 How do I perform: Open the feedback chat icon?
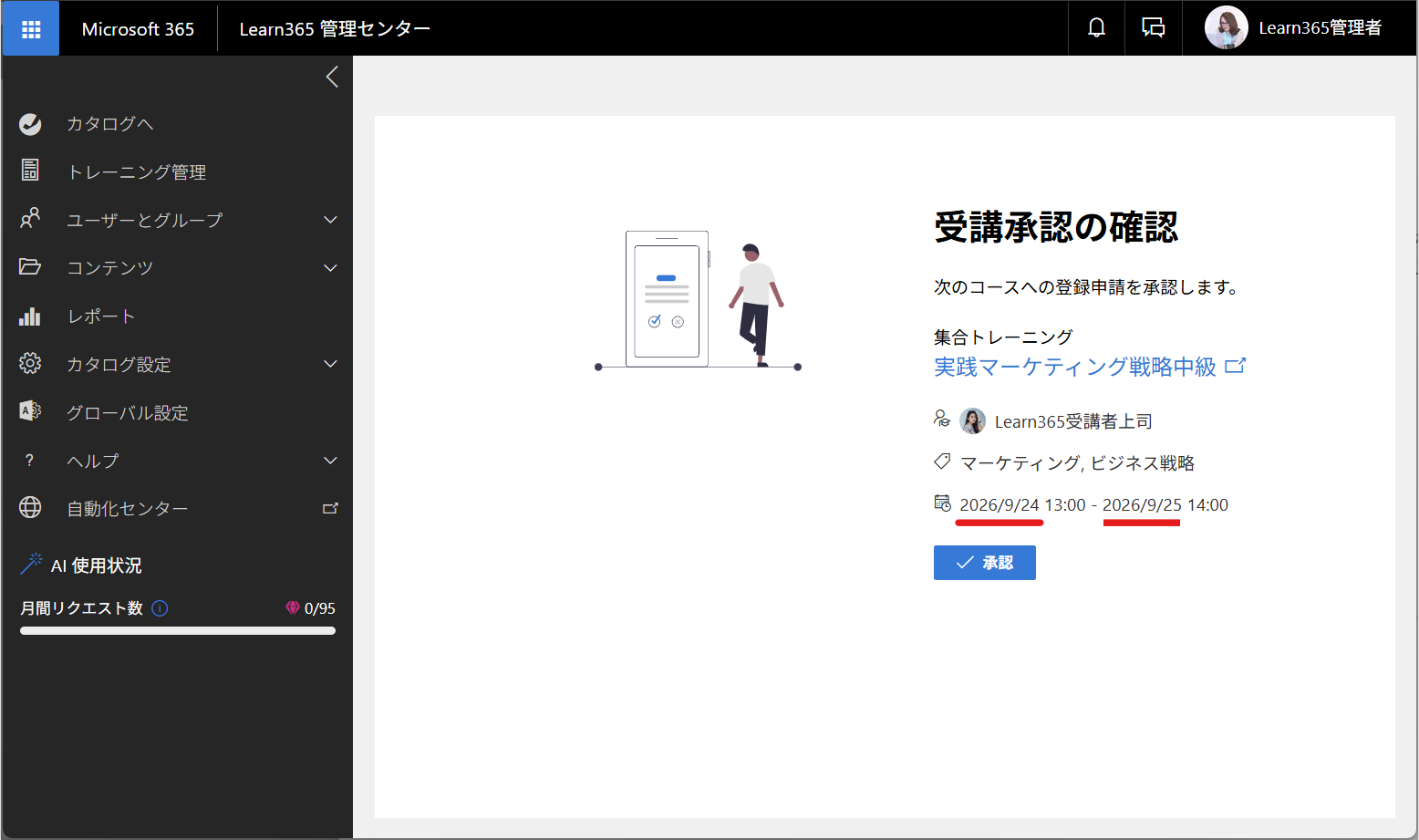click(1154, 28)
